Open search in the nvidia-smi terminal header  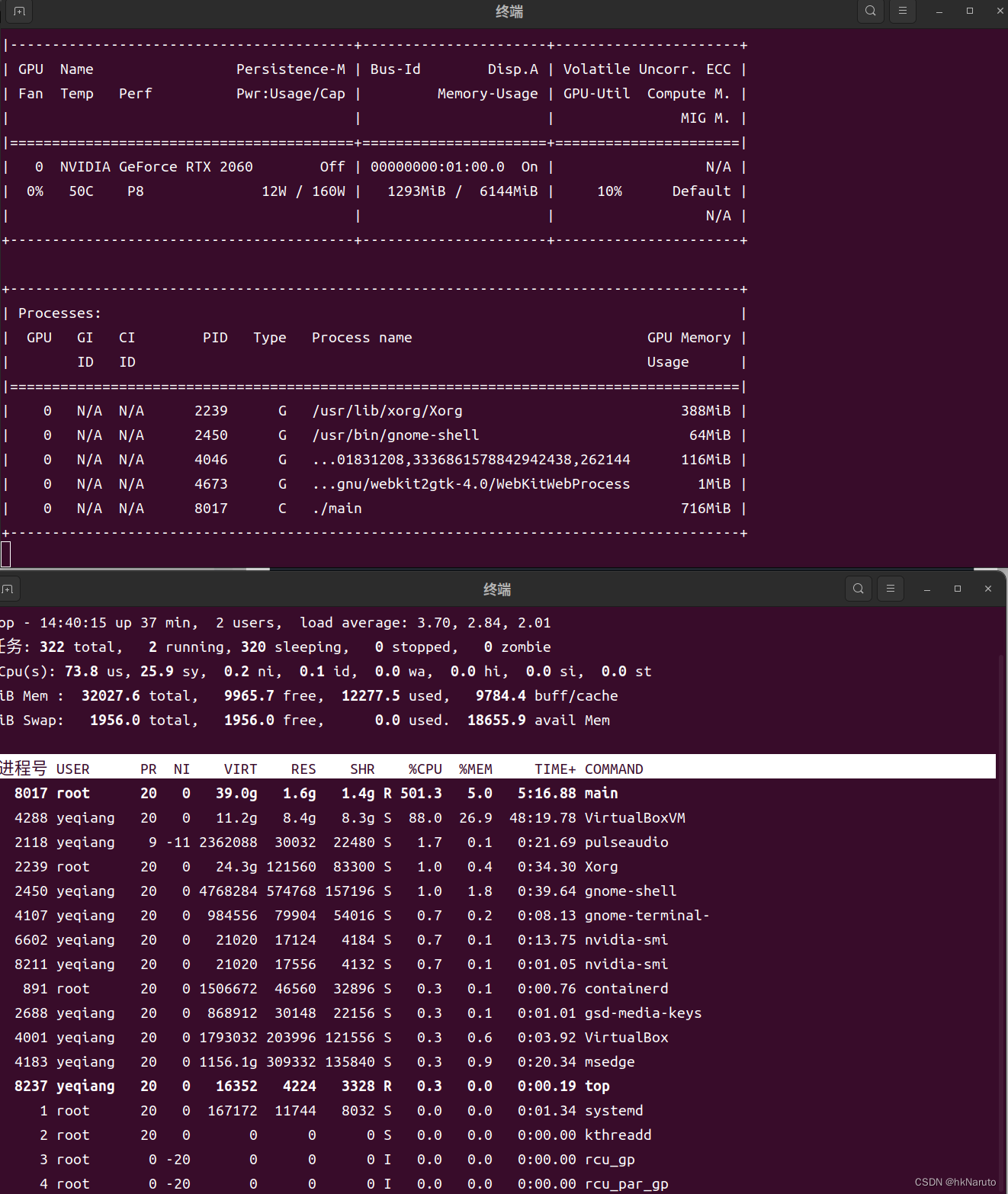[x=870, y=11]
